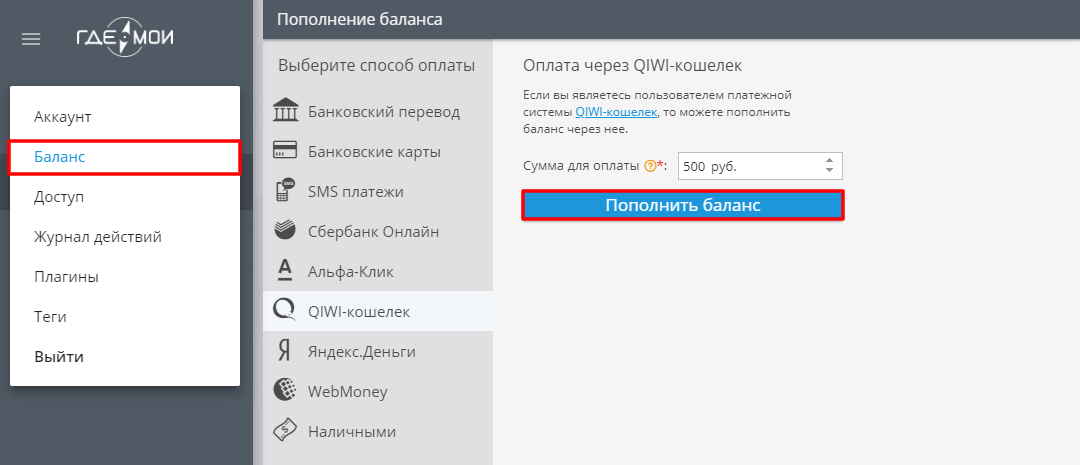The height and width of the screenshot is (465, 1080).
Task: Select the bank transfer building icon
Action: 285,112
